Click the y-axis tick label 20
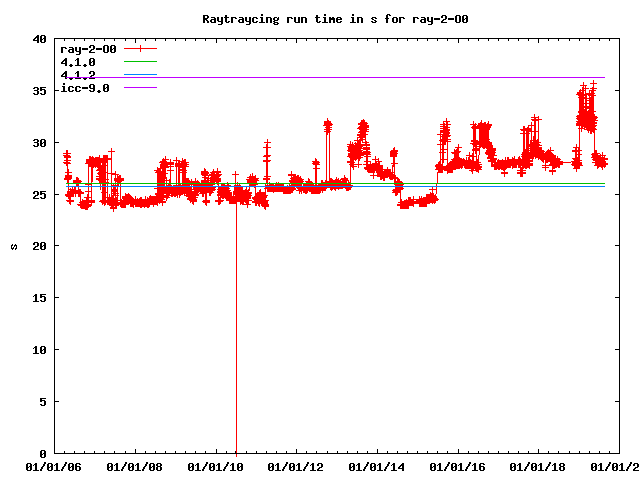This screenshot has height=480, width=640. pyautogui.click(x=38, y=246)
